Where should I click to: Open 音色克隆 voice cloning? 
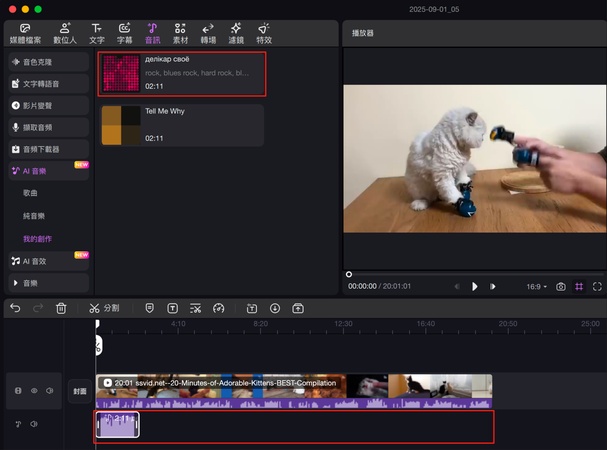[49, 62]
